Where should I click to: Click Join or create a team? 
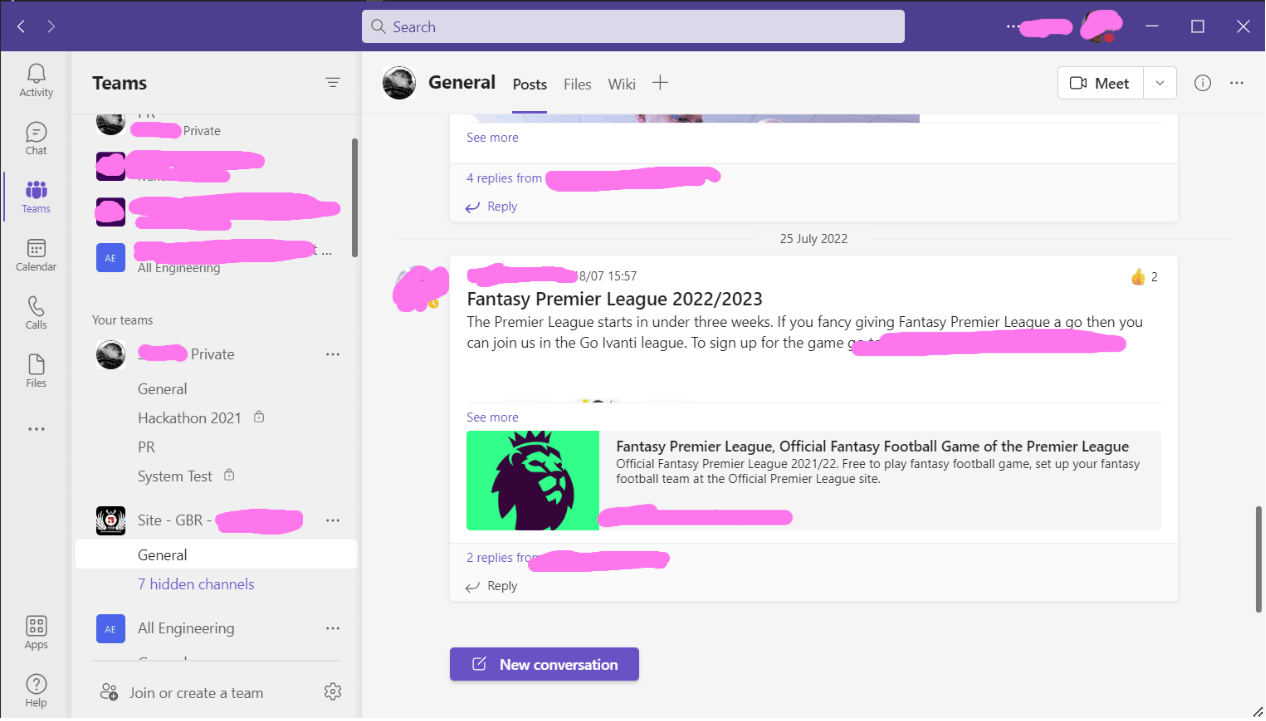coord(183,692)
